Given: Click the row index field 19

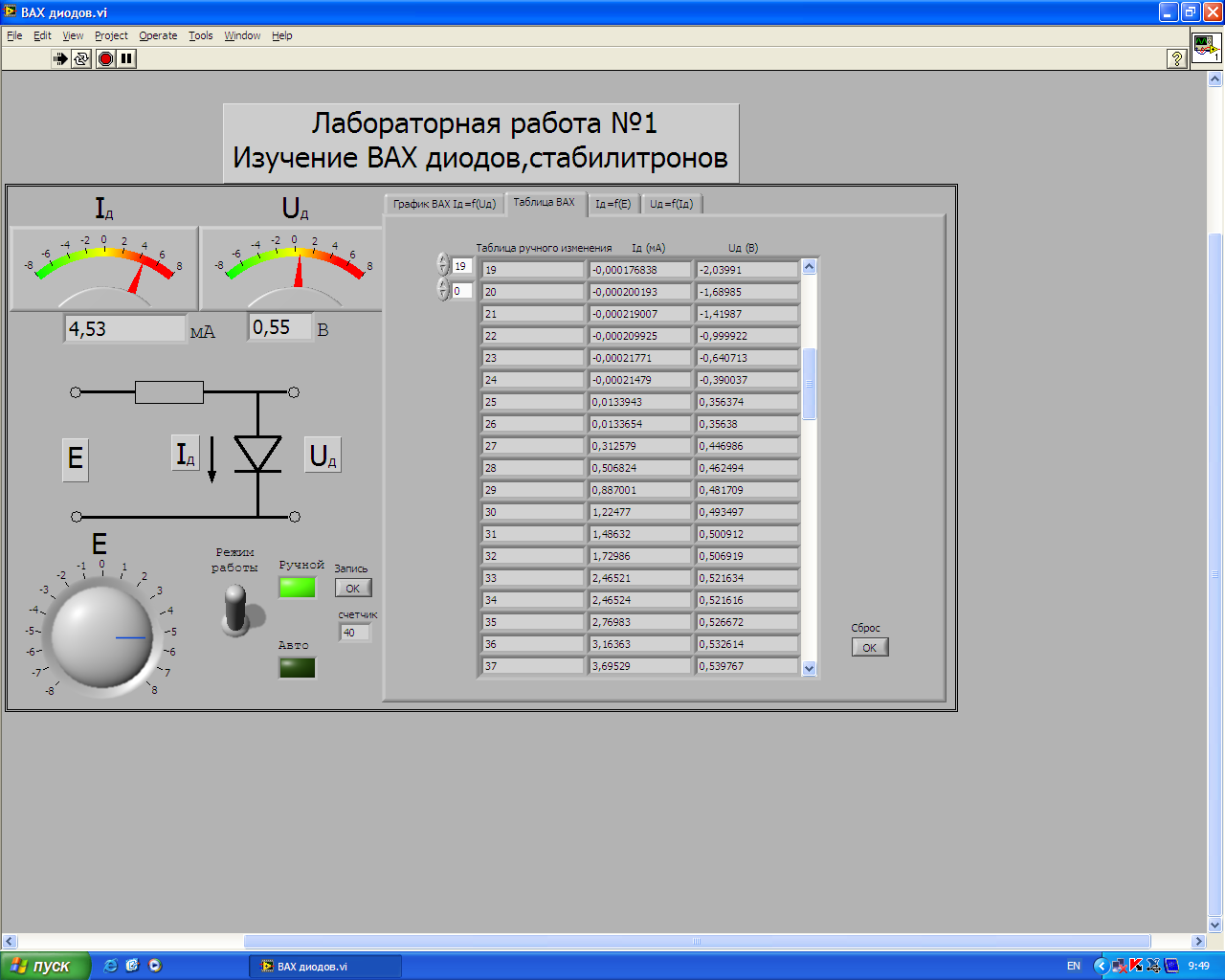Looking at the screenshot, I should 462,266.
